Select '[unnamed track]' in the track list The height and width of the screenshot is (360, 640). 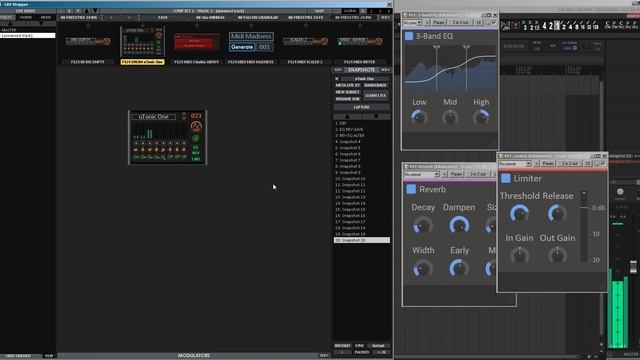[x=27, y=36]
